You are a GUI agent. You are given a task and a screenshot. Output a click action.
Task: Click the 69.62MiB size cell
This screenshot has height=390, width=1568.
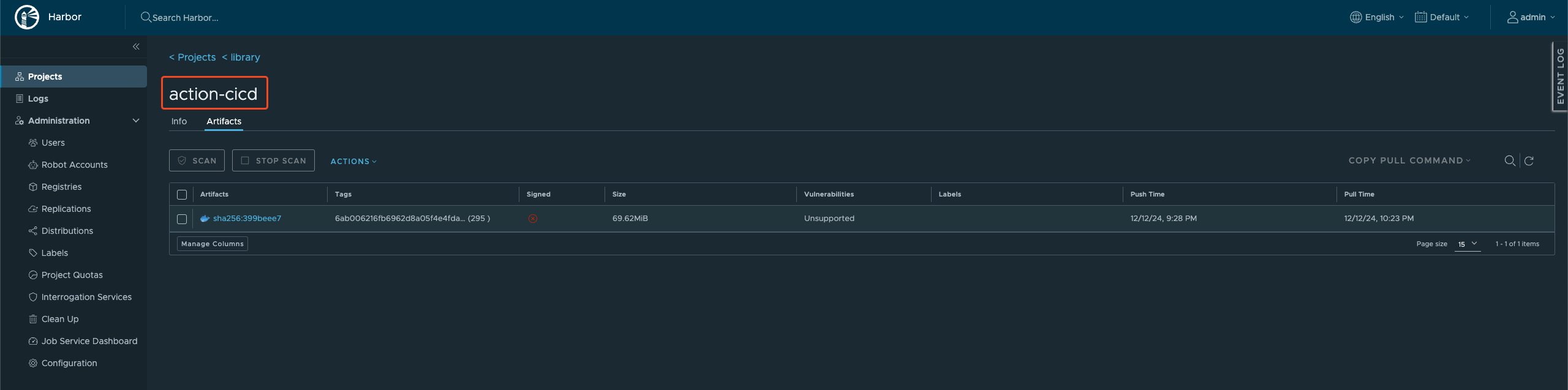point(630,219)
